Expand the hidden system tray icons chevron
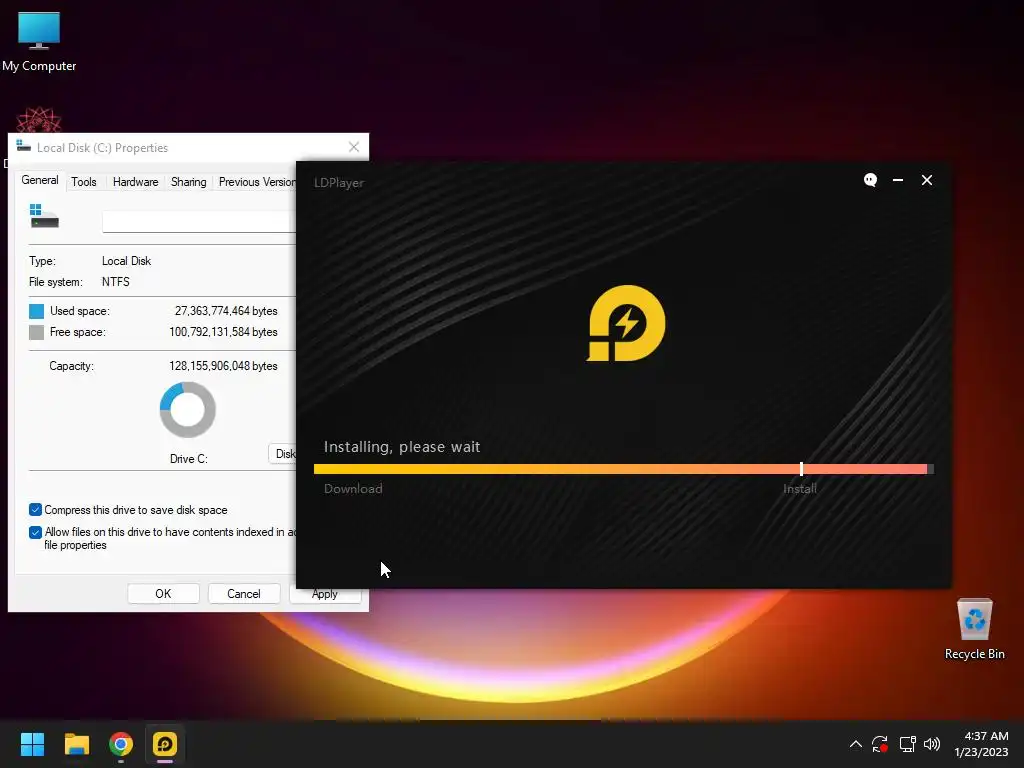The width and height of the screenshot is (1024, 768). [x=856, y=744]
